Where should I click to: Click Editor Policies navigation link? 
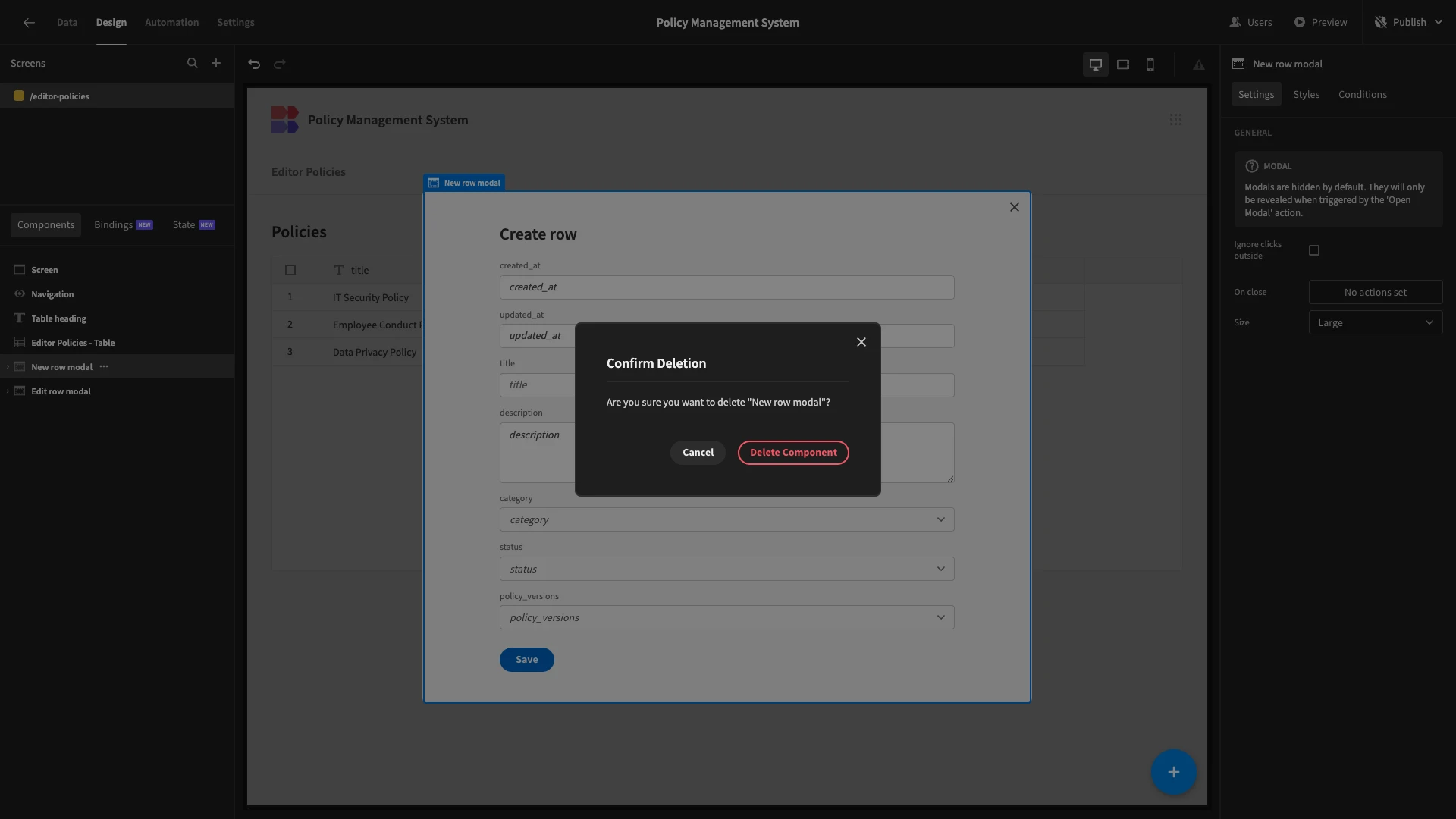tap(309, 172)
